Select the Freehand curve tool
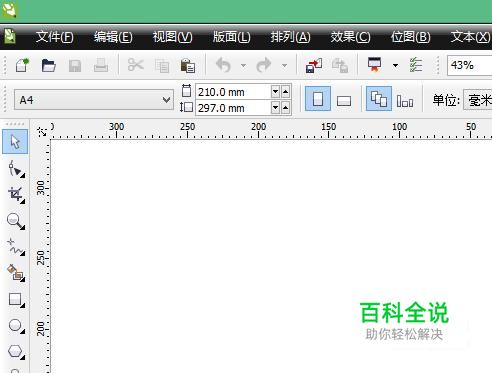 [16, 247]
